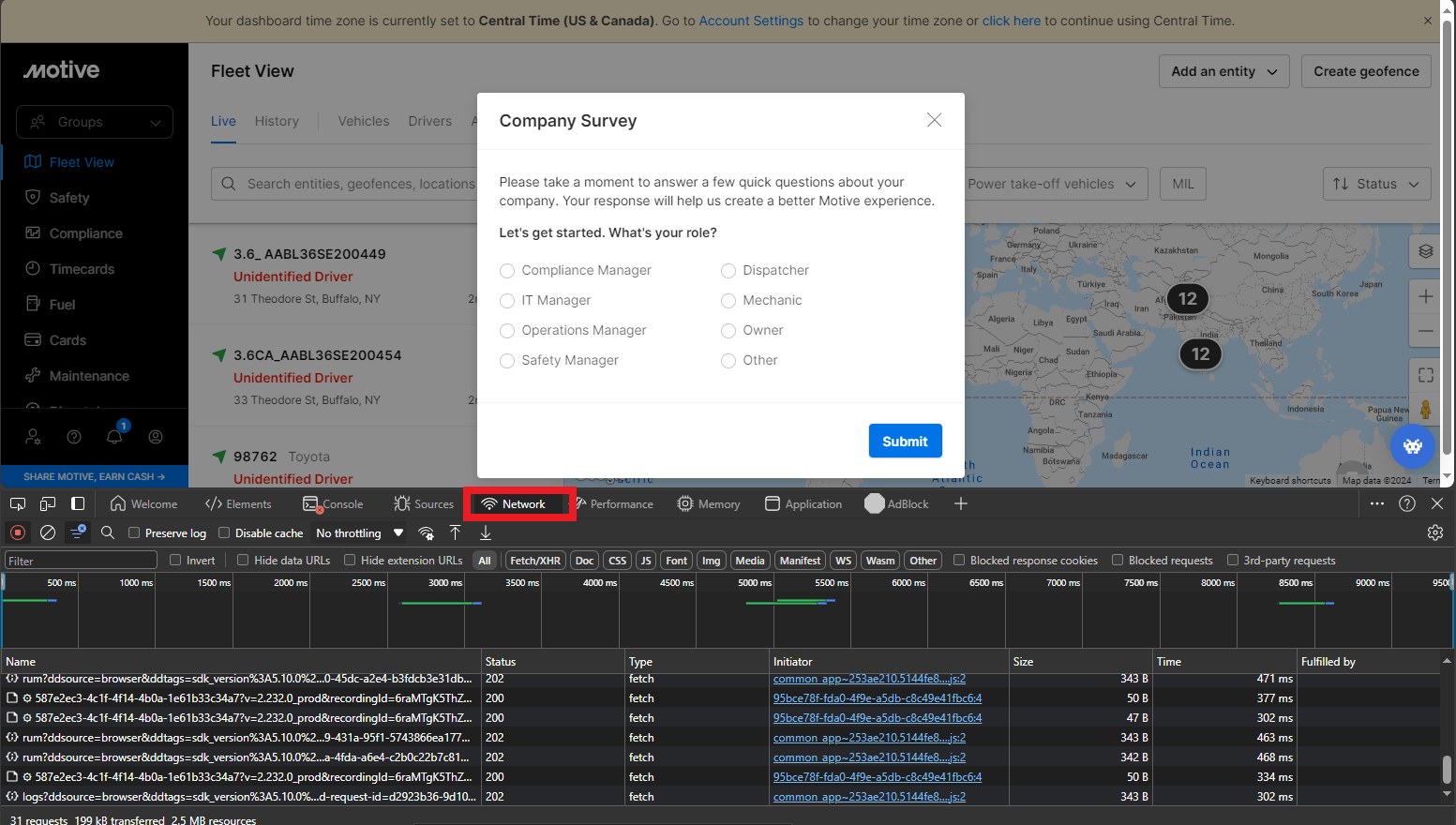
Task: Open DevTools more options ellipsis
Action: click(1376, 503)
